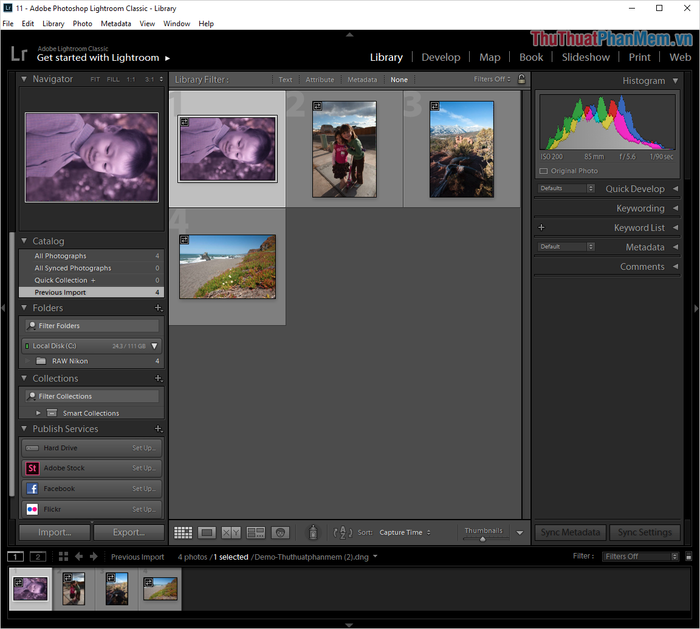Click Set Up for Hard Drive
Image resolution: width=700 pixels, height=629 pixels.
144,448
